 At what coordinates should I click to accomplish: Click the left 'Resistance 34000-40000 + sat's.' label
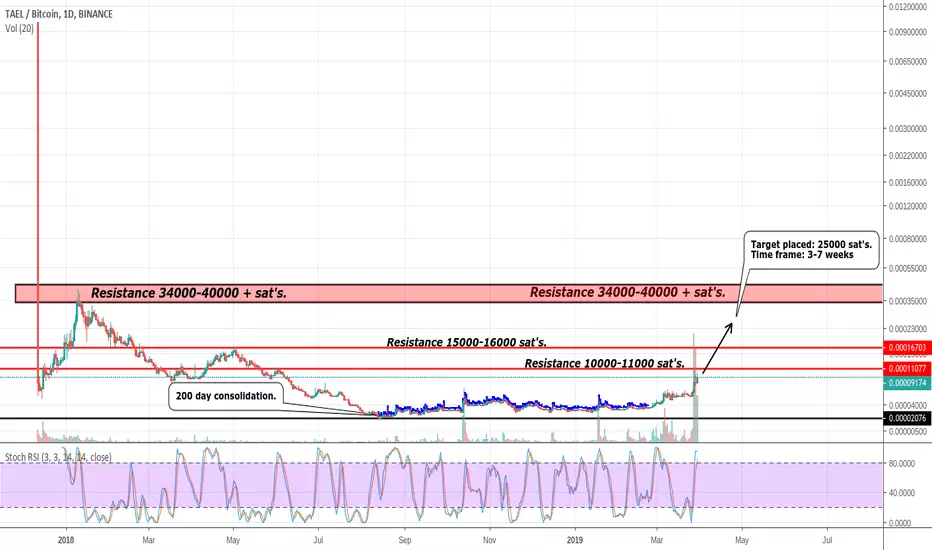click(x=188, y=293)
